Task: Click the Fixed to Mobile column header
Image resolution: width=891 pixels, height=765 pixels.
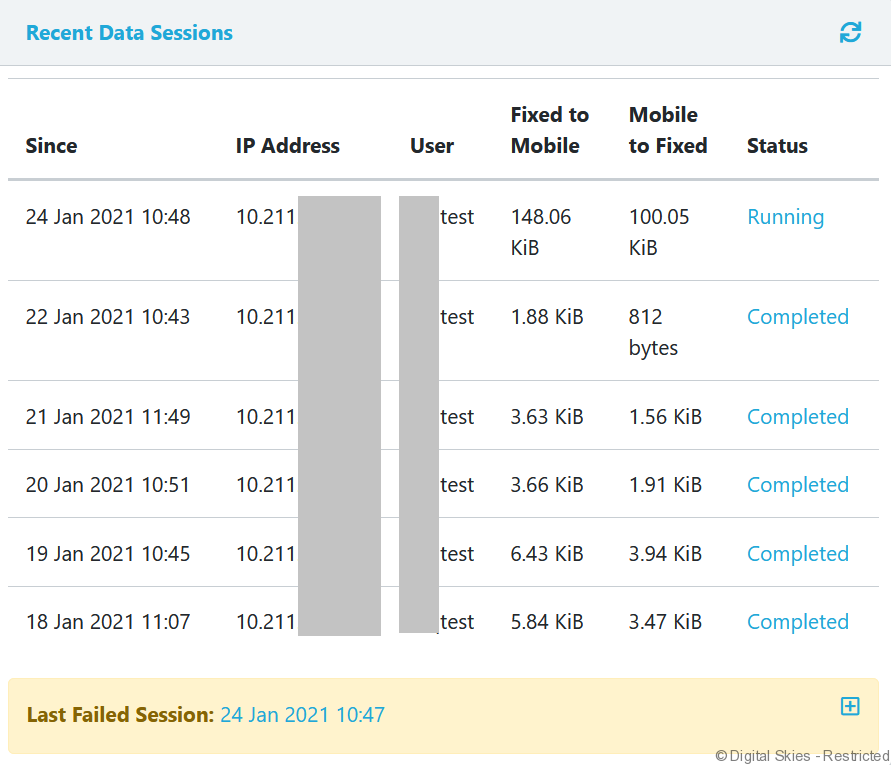Action: [549, 130]
